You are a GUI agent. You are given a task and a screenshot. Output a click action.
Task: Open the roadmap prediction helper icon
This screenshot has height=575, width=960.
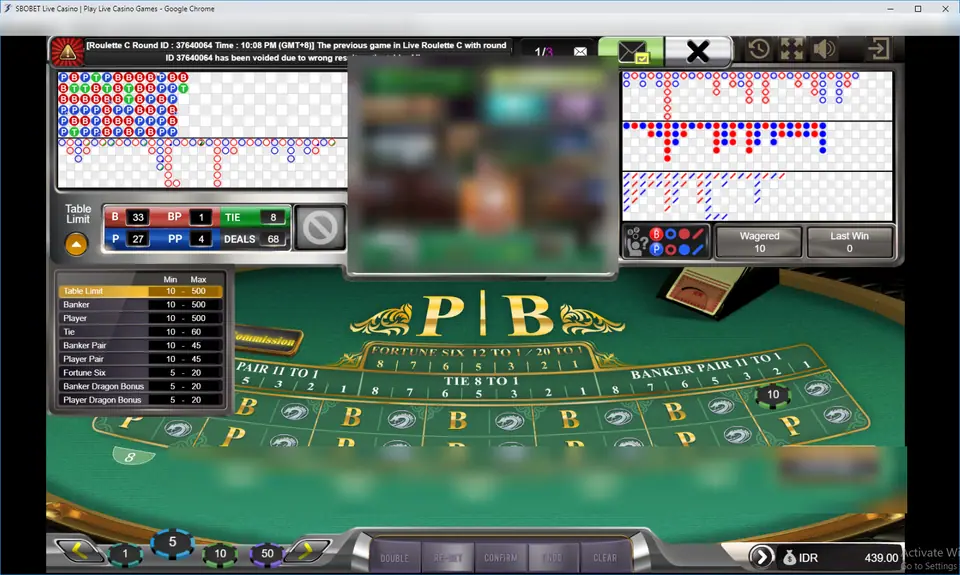tap(636, 242)
